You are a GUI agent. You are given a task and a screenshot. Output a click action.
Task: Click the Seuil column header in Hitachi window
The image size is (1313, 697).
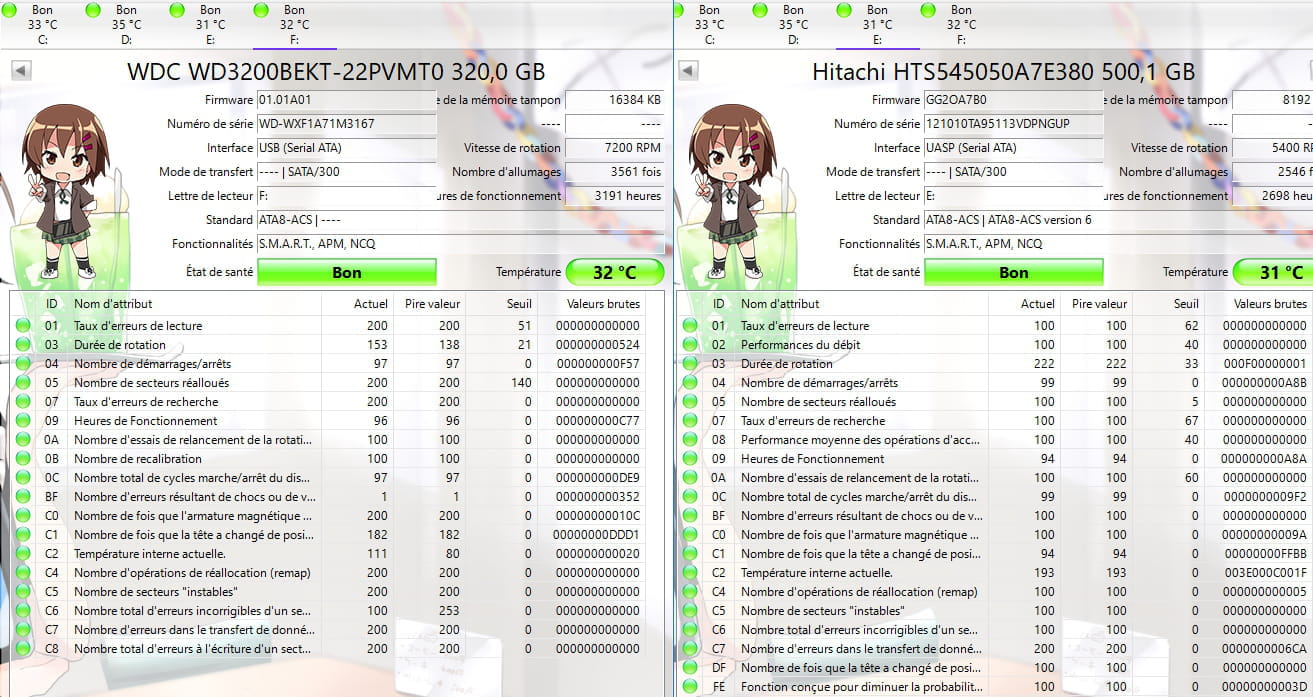1169,303
